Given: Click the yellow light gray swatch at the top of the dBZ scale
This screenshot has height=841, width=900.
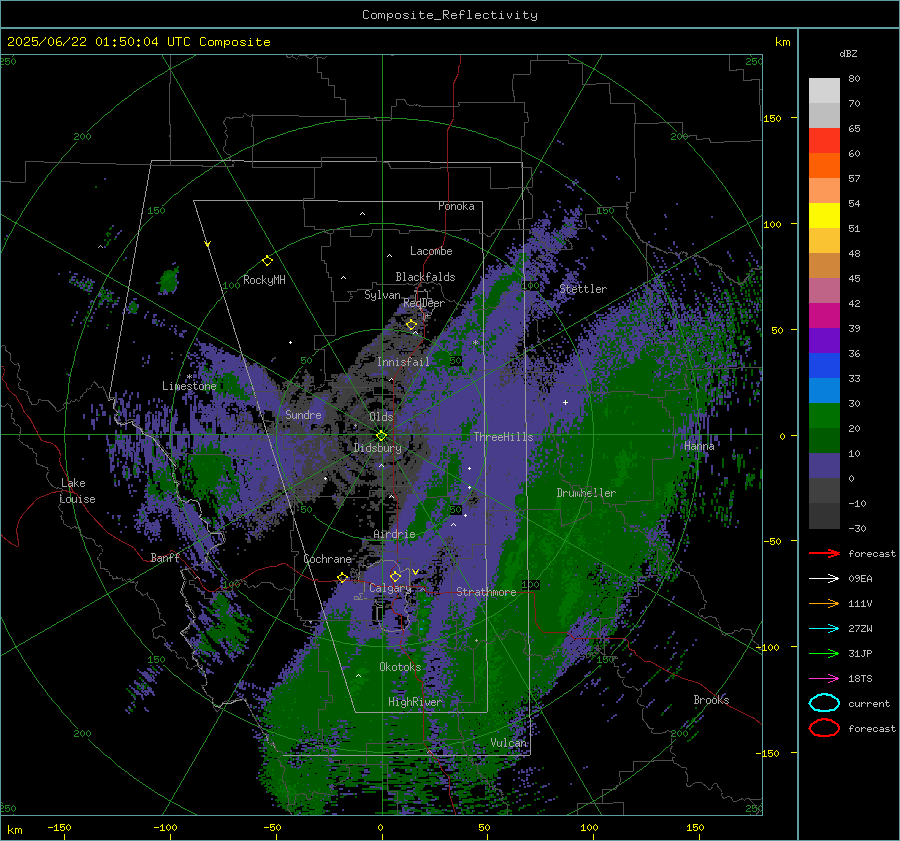Looking at the screenshot, I should [824, 90].
